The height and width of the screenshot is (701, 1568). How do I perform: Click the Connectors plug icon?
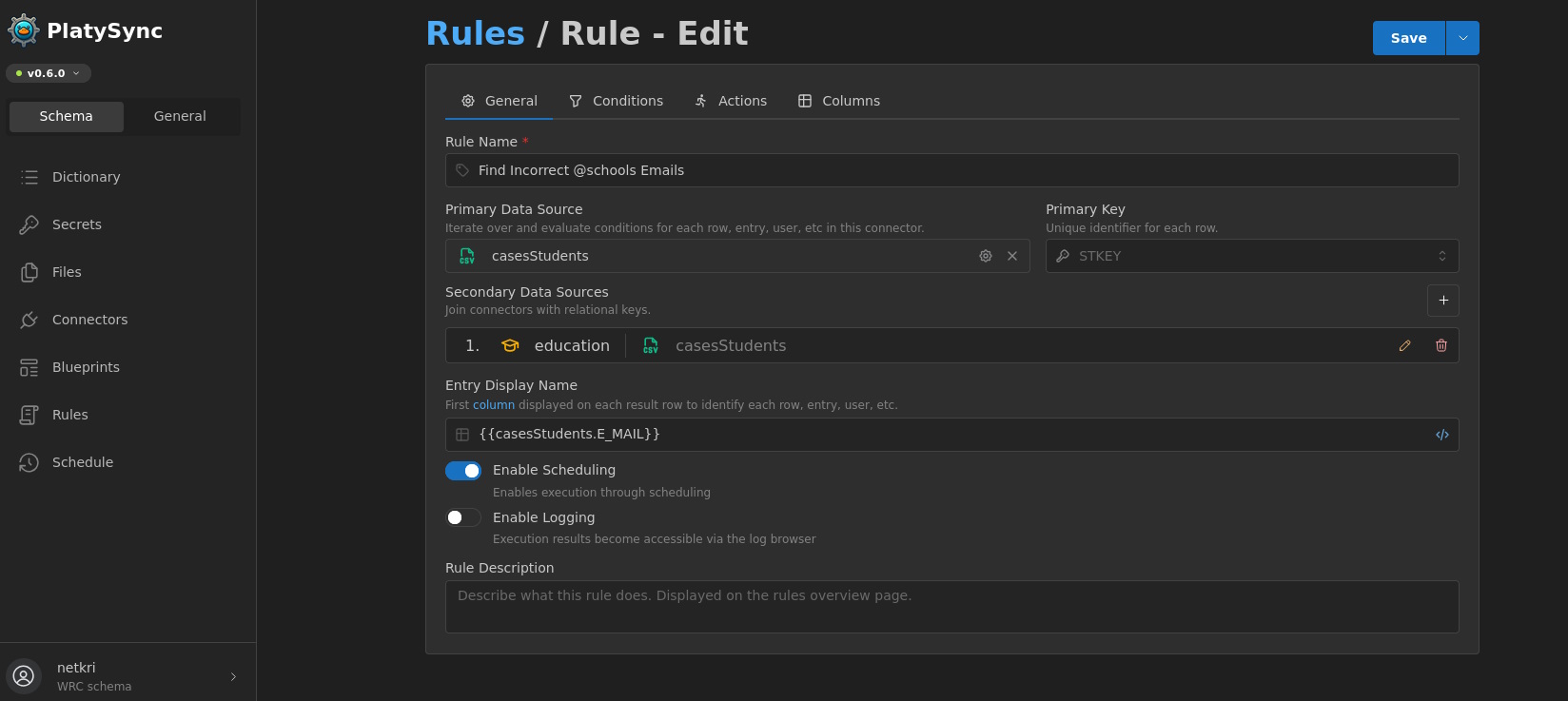coord(29,320)
